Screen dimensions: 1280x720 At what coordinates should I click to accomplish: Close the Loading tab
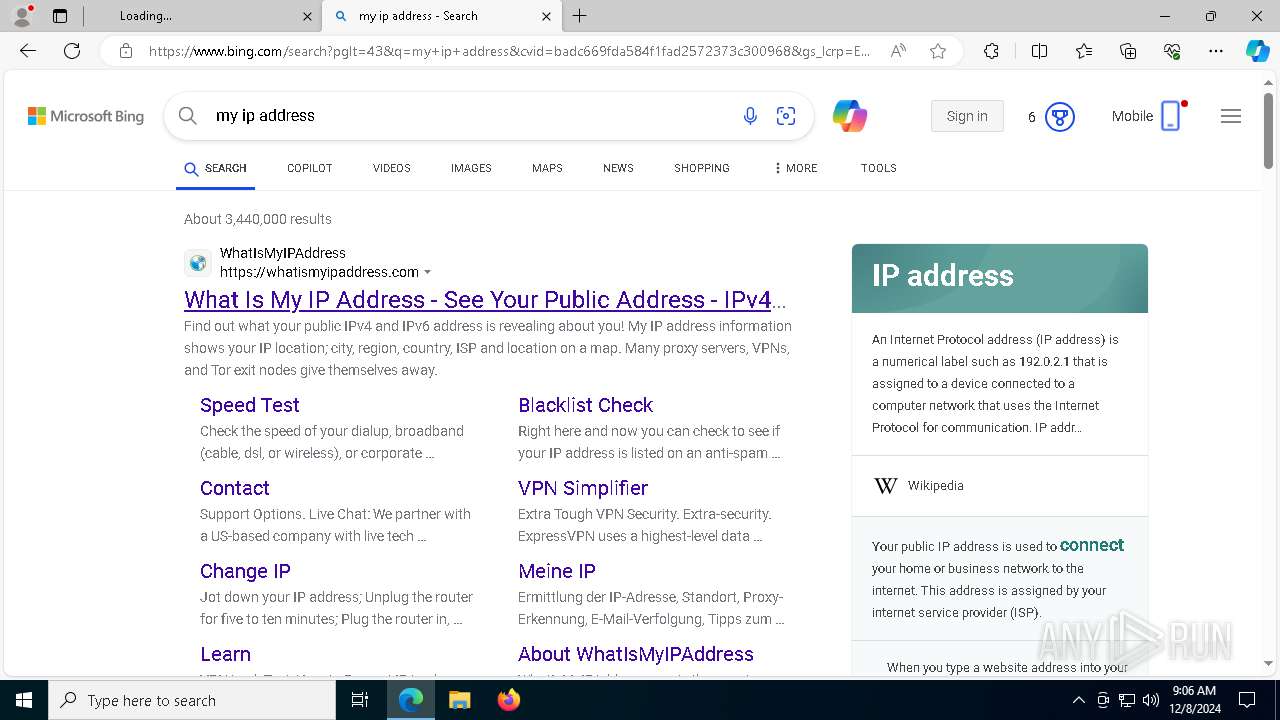pyautogui.click(x=307, y=16)
